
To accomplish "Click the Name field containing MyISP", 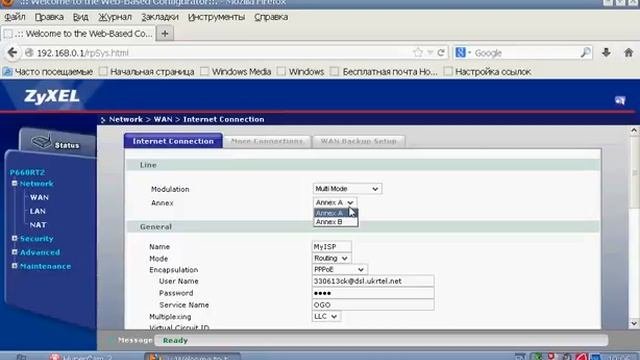I will (331, 247).
